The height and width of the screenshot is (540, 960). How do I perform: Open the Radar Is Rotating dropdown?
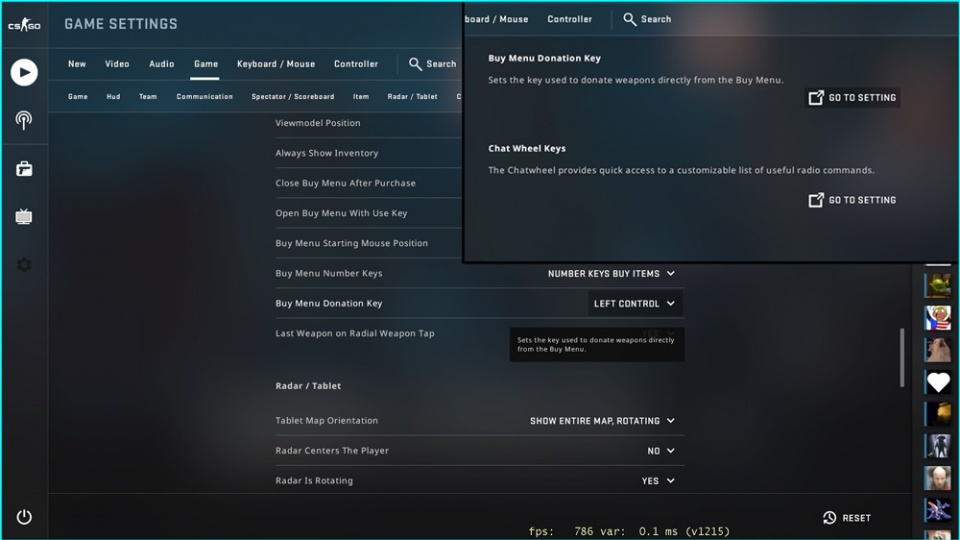click(658, 481)
